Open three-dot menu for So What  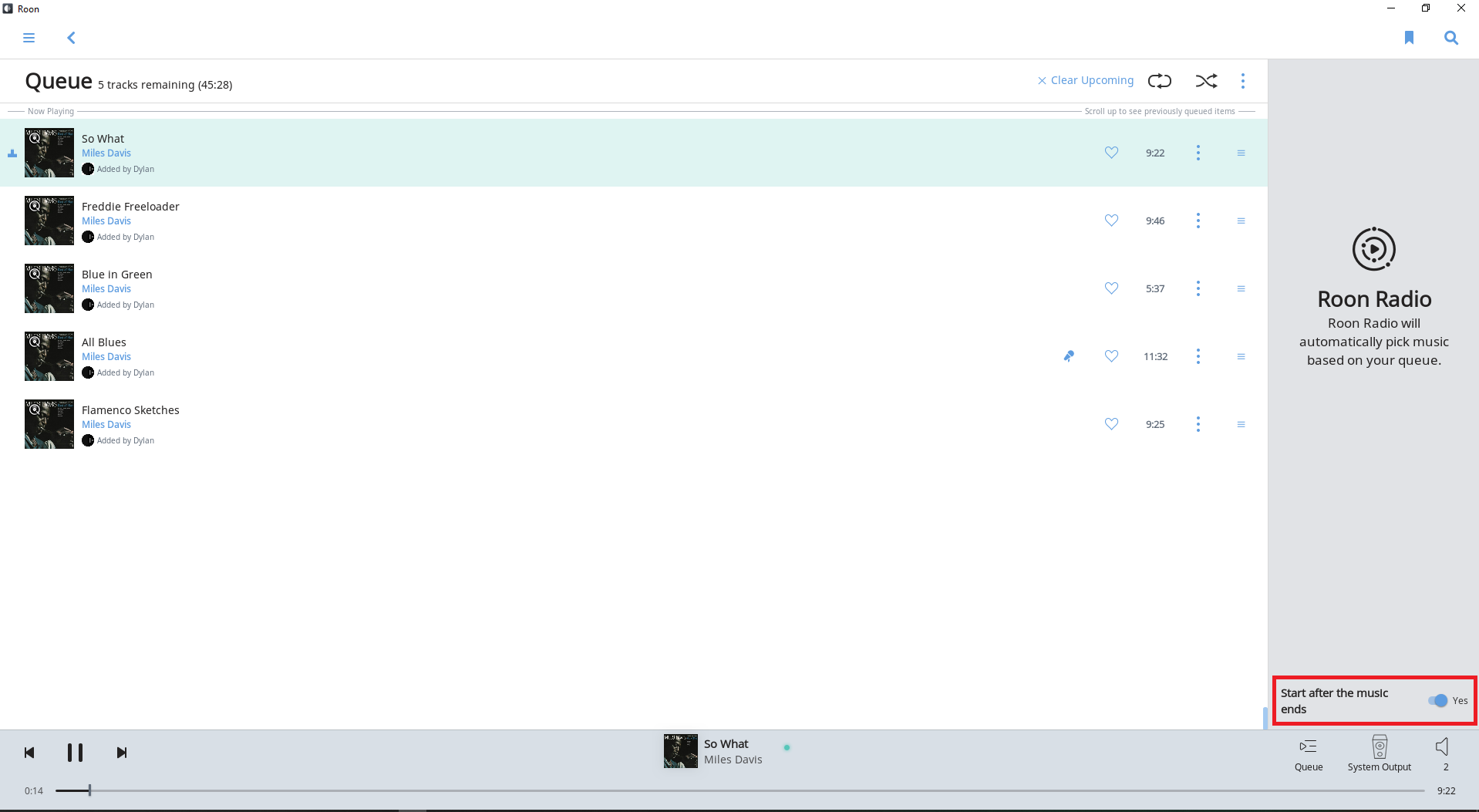click(x=1198, y=153)
